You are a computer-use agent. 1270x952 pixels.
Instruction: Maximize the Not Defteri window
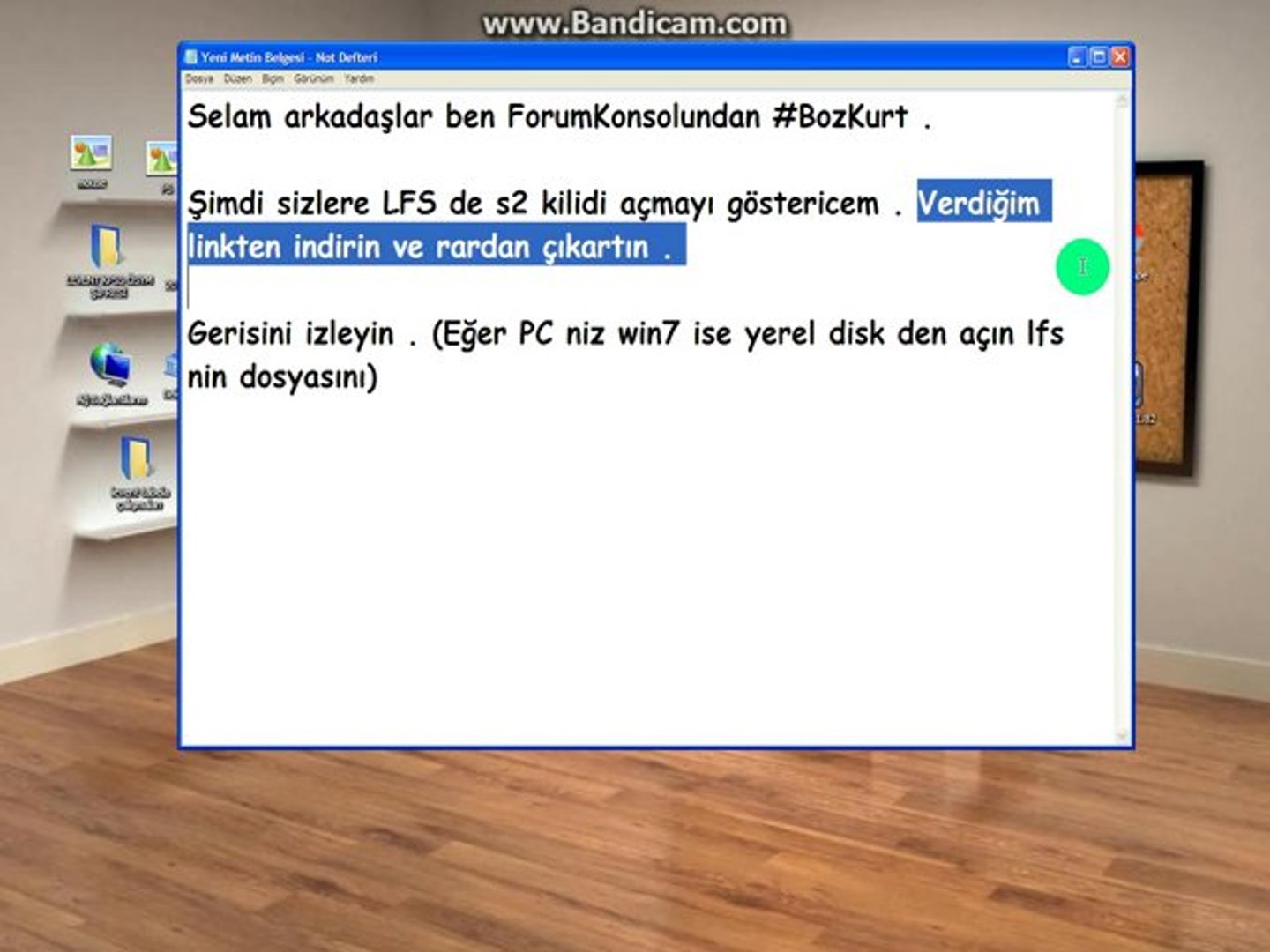[1099, 57]
